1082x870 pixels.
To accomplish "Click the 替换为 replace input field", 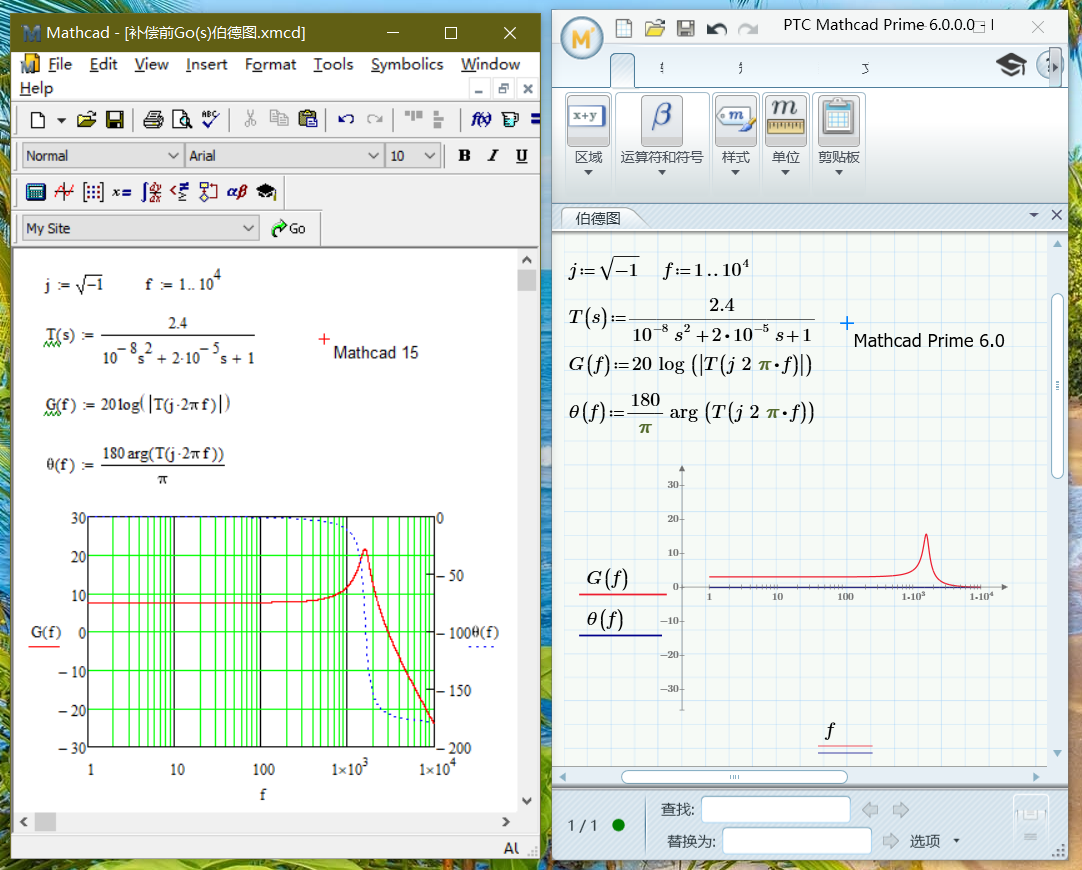I will point(797,841).
